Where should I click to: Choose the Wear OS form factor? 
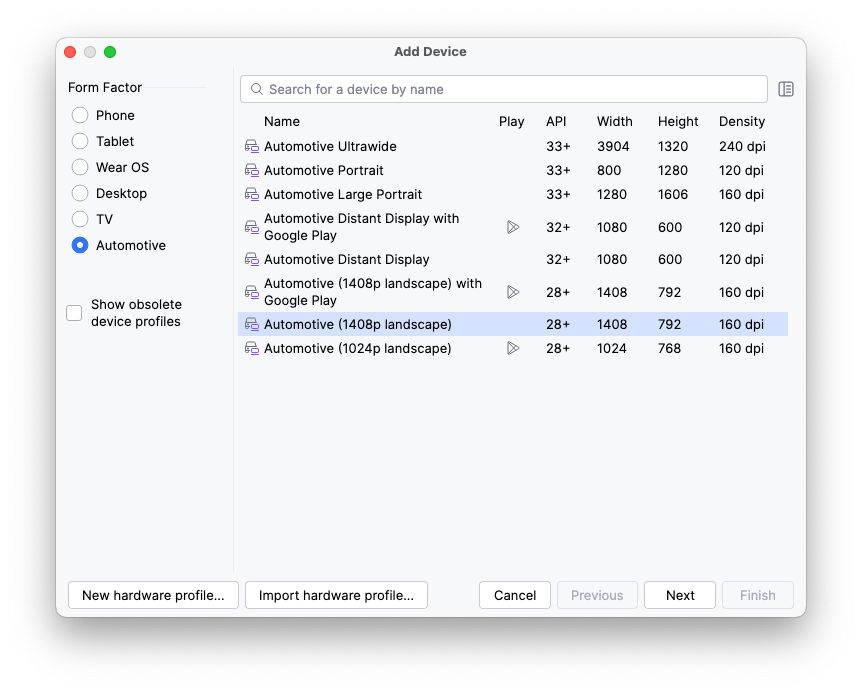click(80, 167)
